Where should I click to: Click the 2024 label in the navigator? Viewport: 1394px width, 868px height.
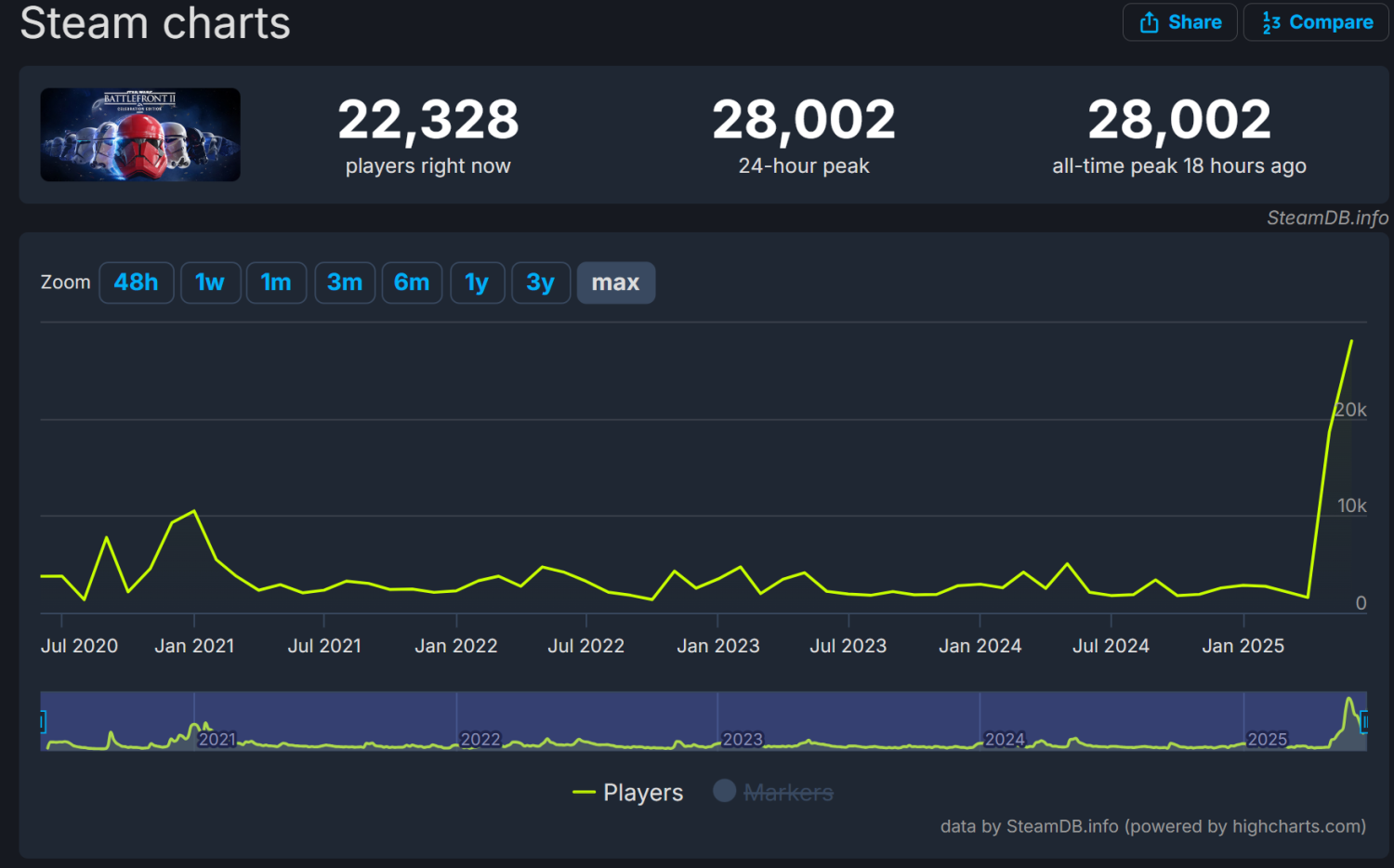click(x=1005, y=740)
